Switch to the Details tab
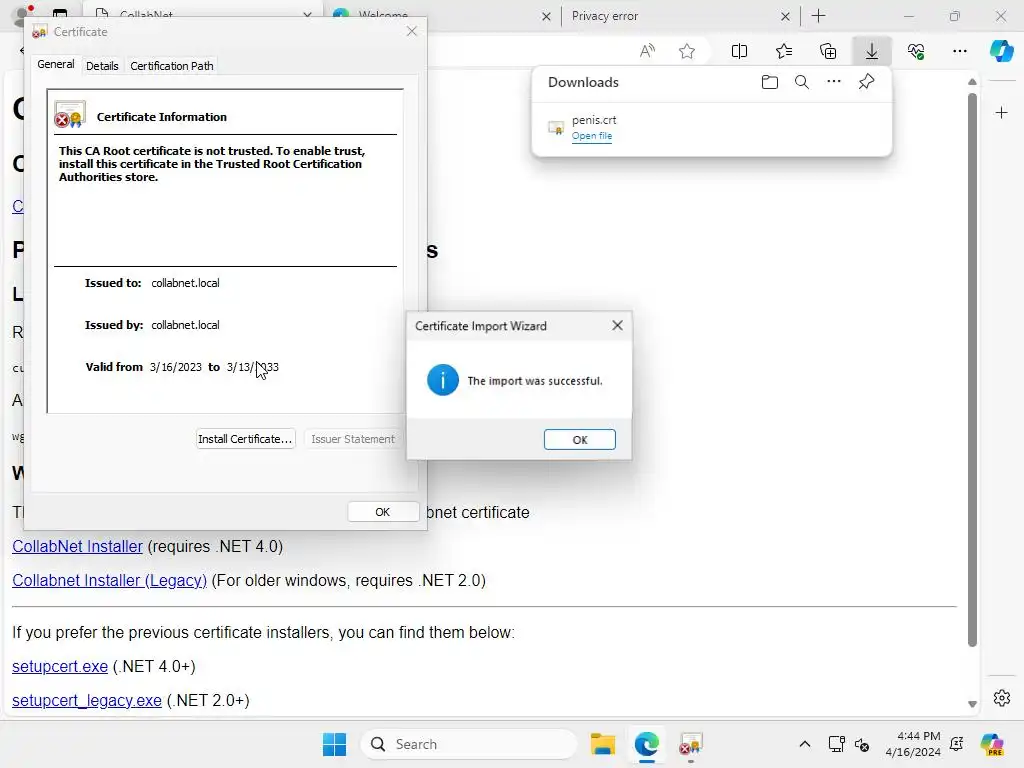 click(102, 66)
